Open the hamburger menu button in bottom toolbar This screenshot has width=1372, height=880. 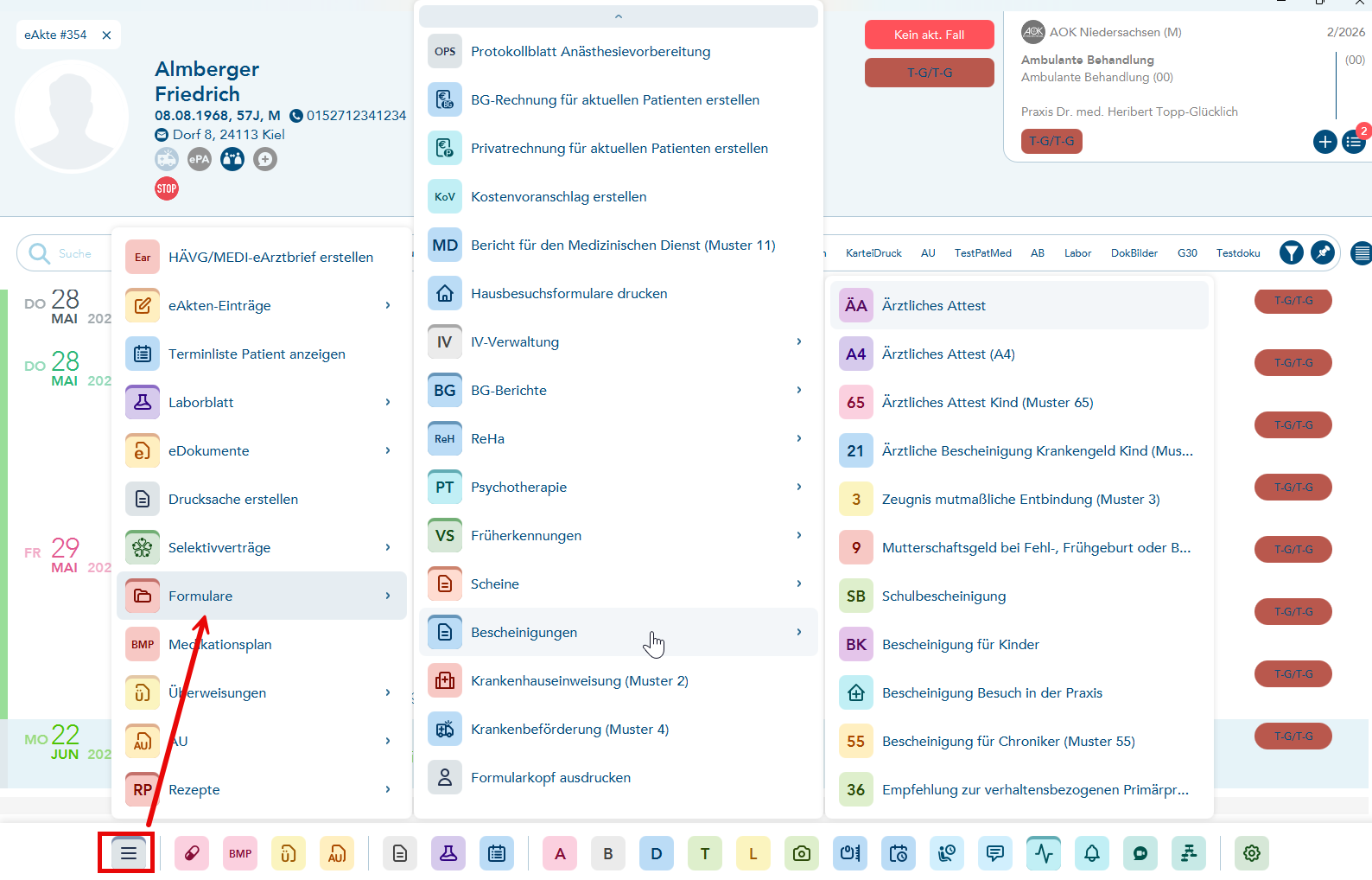pyautogui.click(x=128, y=854)
